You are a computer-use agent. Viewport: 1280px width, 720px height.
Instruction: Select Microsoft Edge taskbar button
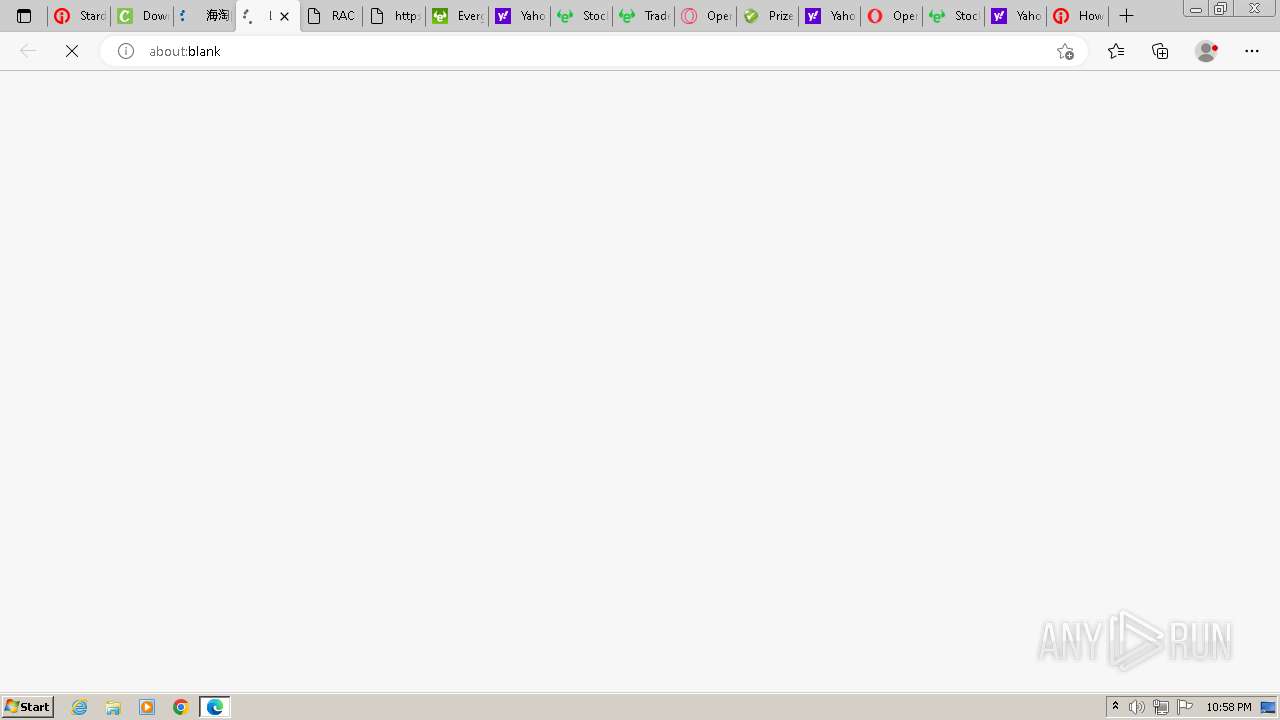pos(215,707)
